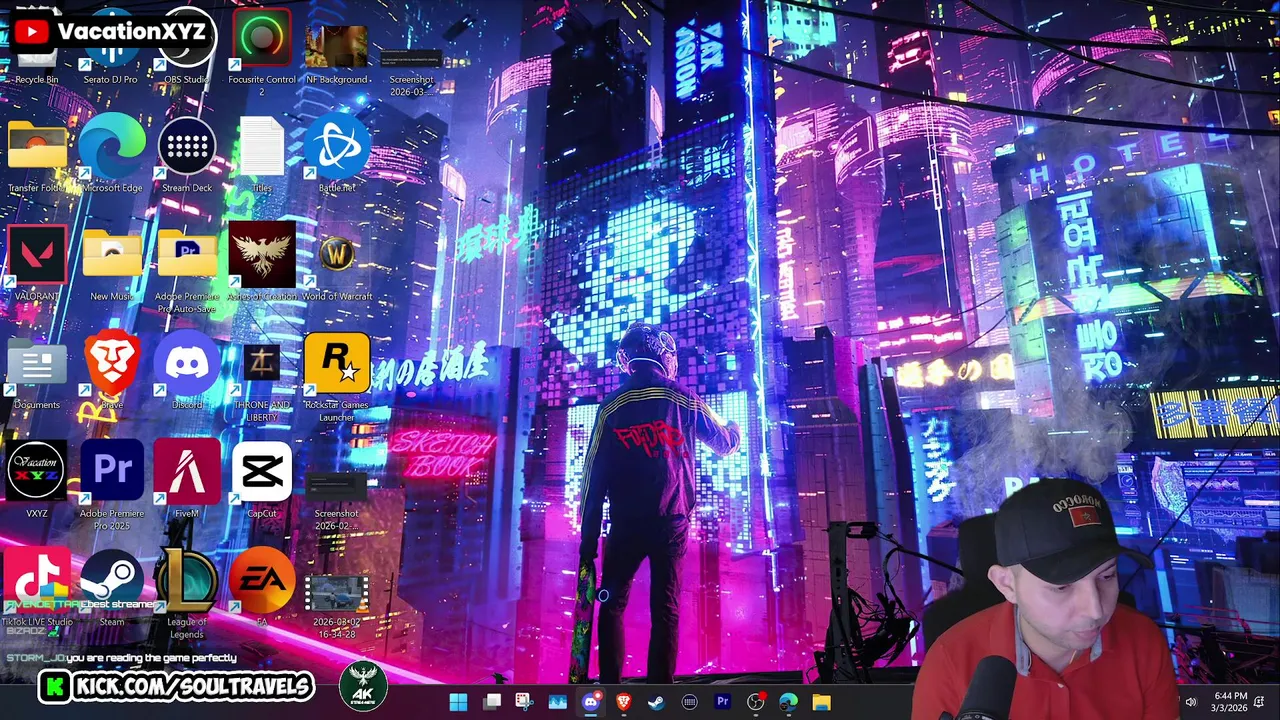This screenshot has height=720, width=1280.
Task: Open the Documents shortcut on the desktop
Action: [x=37, y=375]
